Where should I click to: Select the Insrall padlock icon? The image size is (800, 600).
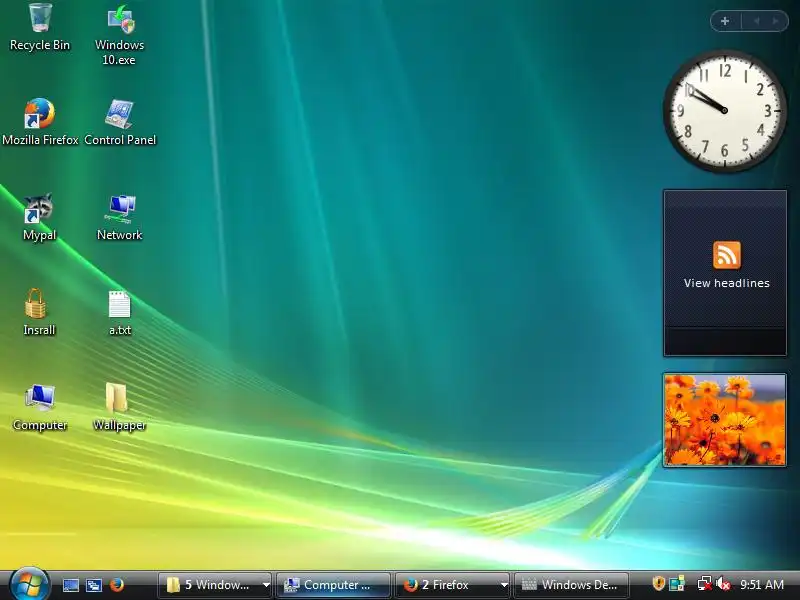tap(36, 304)
